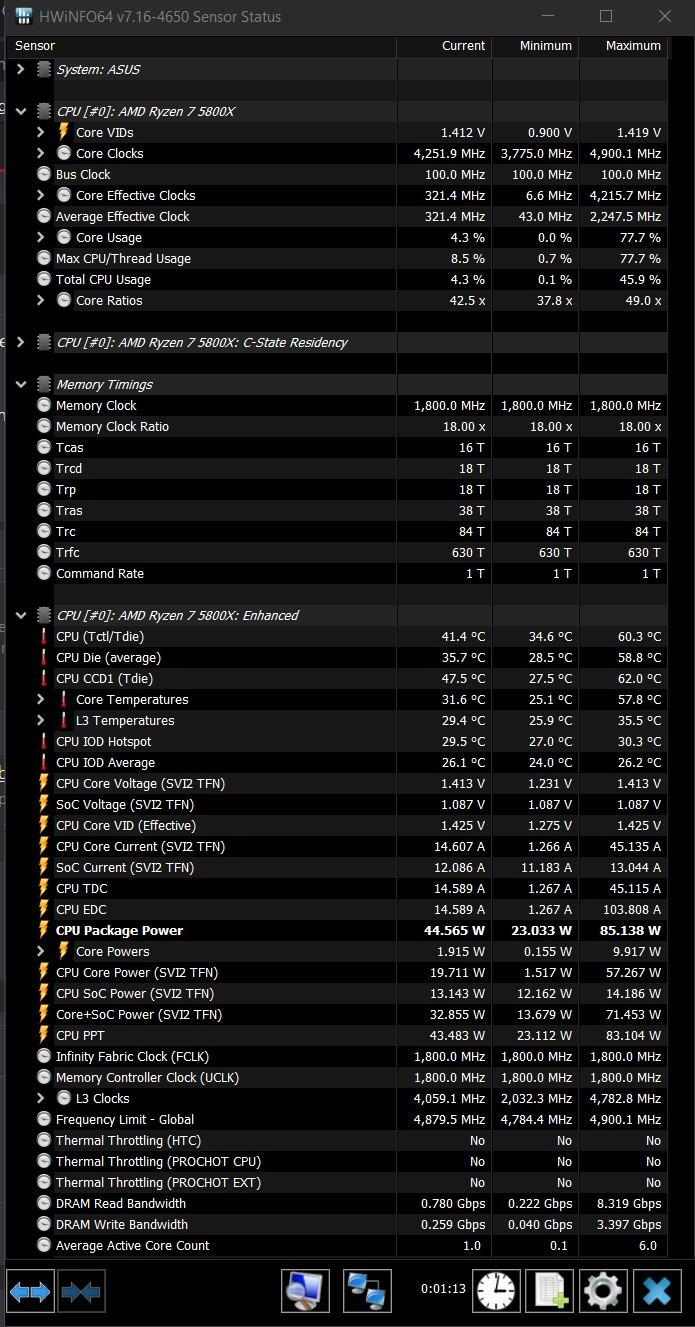Viewport: 695px width, 1327px height.
Task: Open the monitor summary icon in bottom toolbar
Action: pyautogui.click(x=306, y=1291)
